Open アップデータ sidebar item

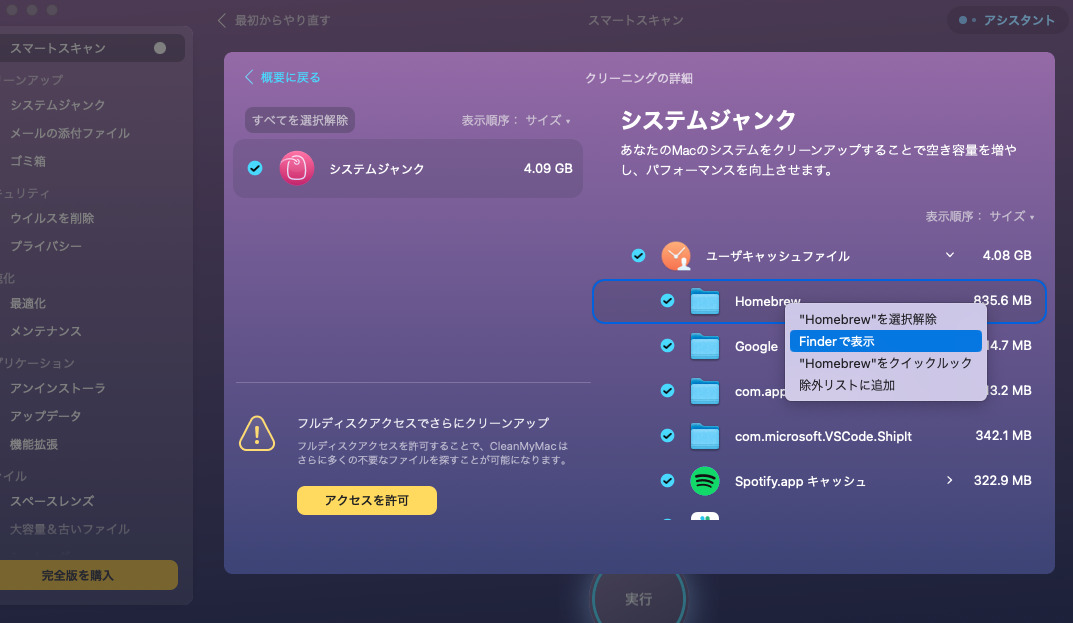46,416
